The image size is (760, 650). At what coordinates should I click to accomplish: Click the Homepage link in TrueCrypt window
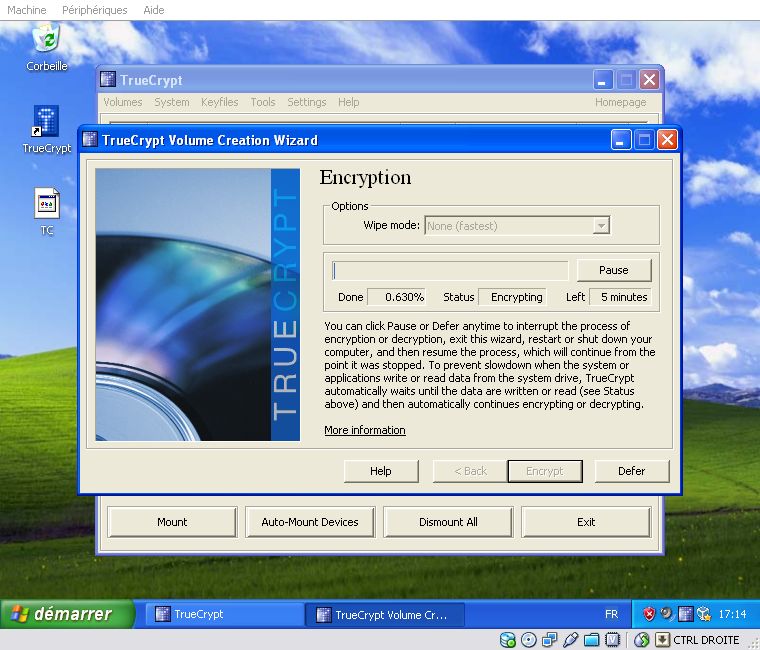tap(620, 102)
